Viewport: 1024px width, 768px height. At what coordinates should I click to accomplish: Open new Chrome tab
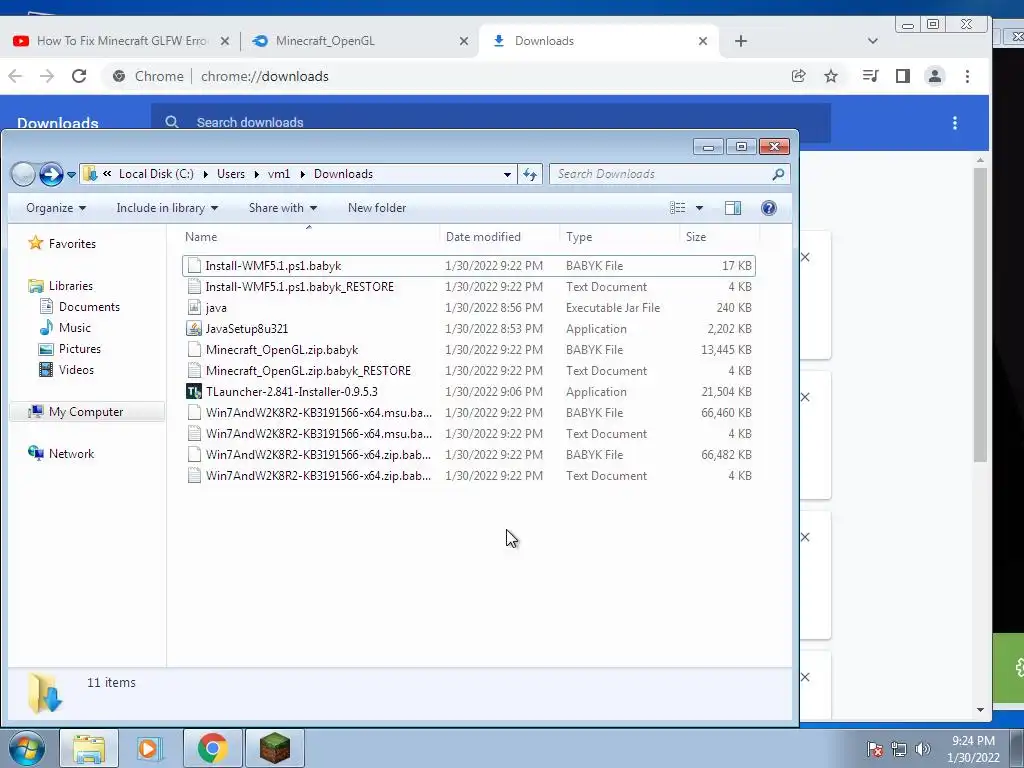click(741, 41)
